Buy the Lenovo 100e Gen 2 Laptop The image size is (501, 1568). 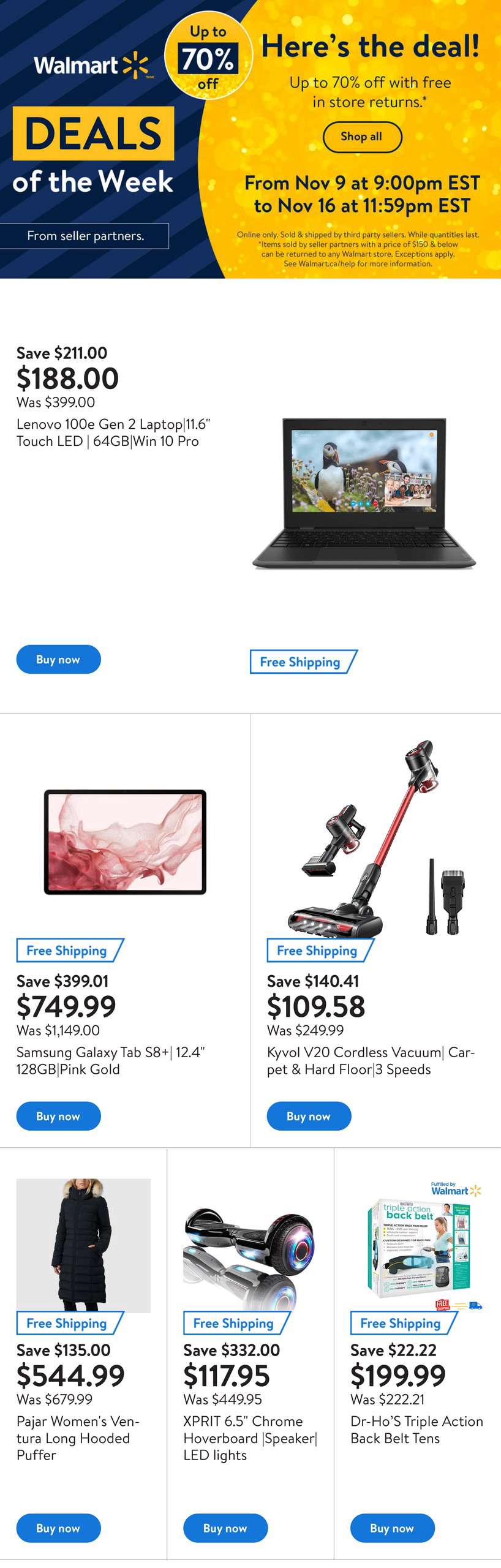pos(58,660)
